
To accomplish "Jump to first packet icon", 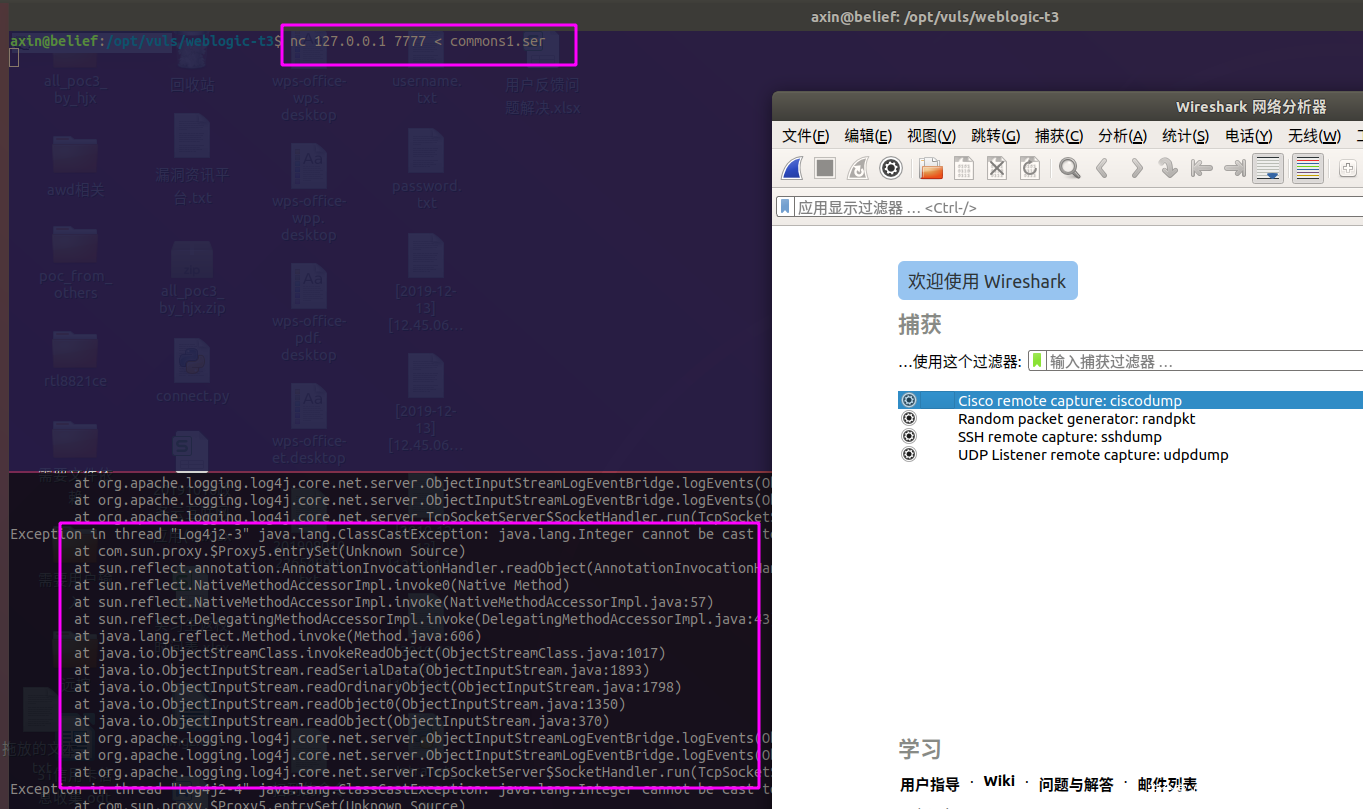I will [1201, 168].
